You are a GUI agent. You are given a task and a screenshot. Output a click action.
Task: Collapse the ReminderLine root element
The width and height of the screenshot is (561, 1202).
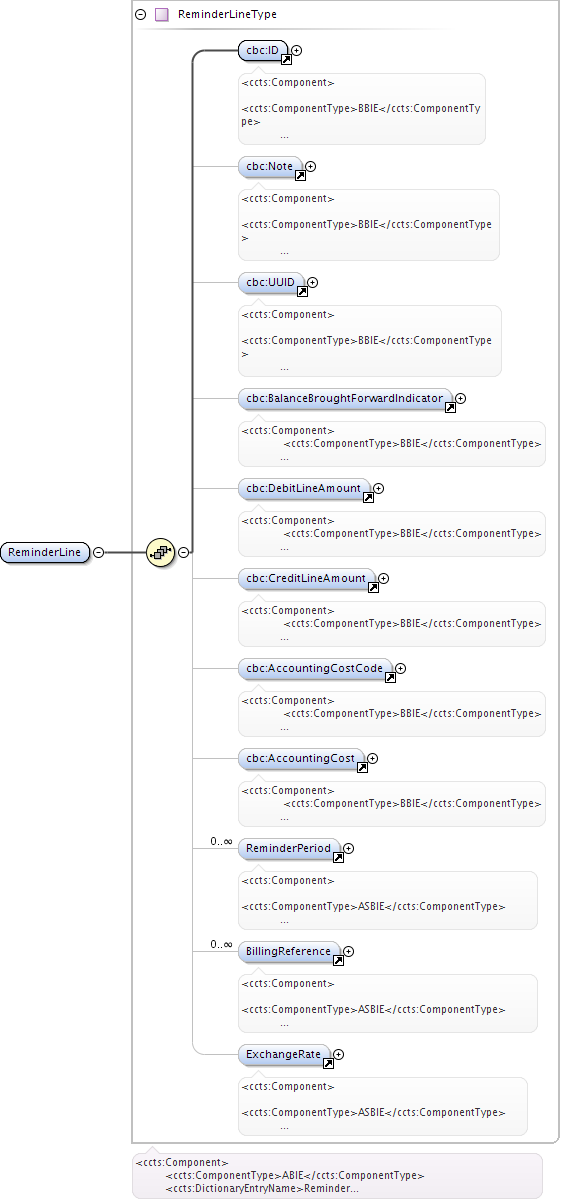[99, 552]
